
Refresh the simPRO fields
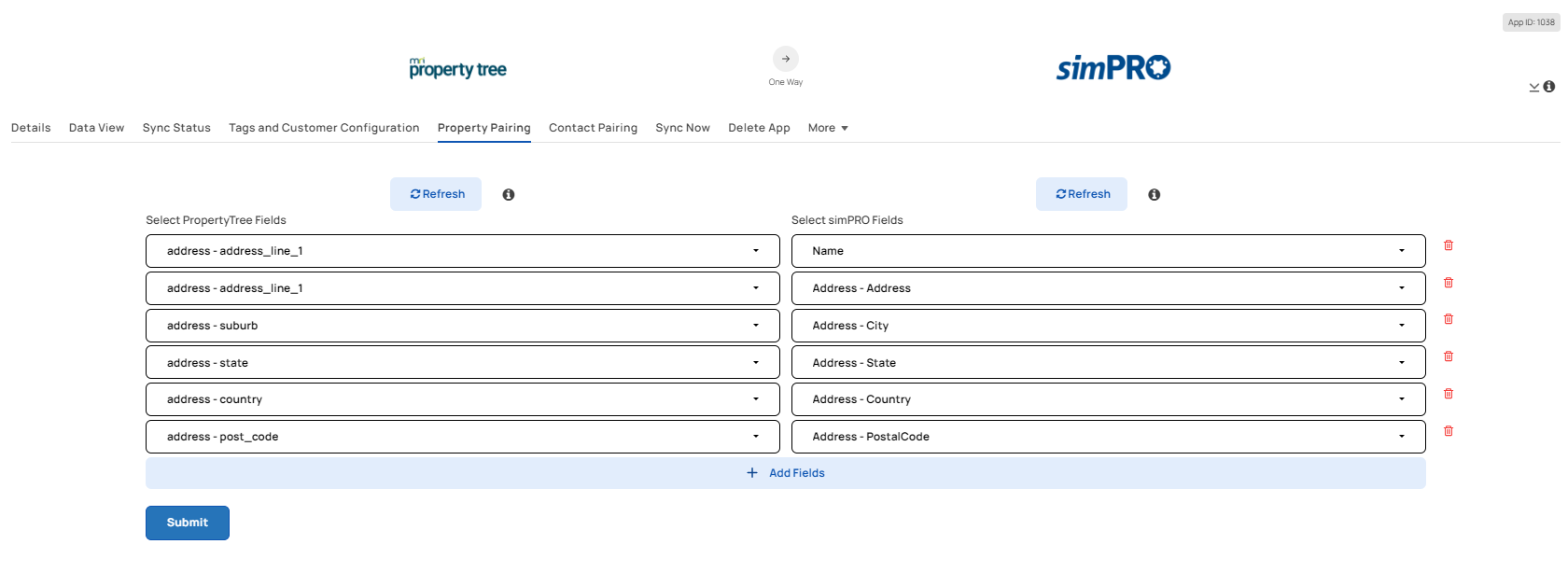point(1082,194)
